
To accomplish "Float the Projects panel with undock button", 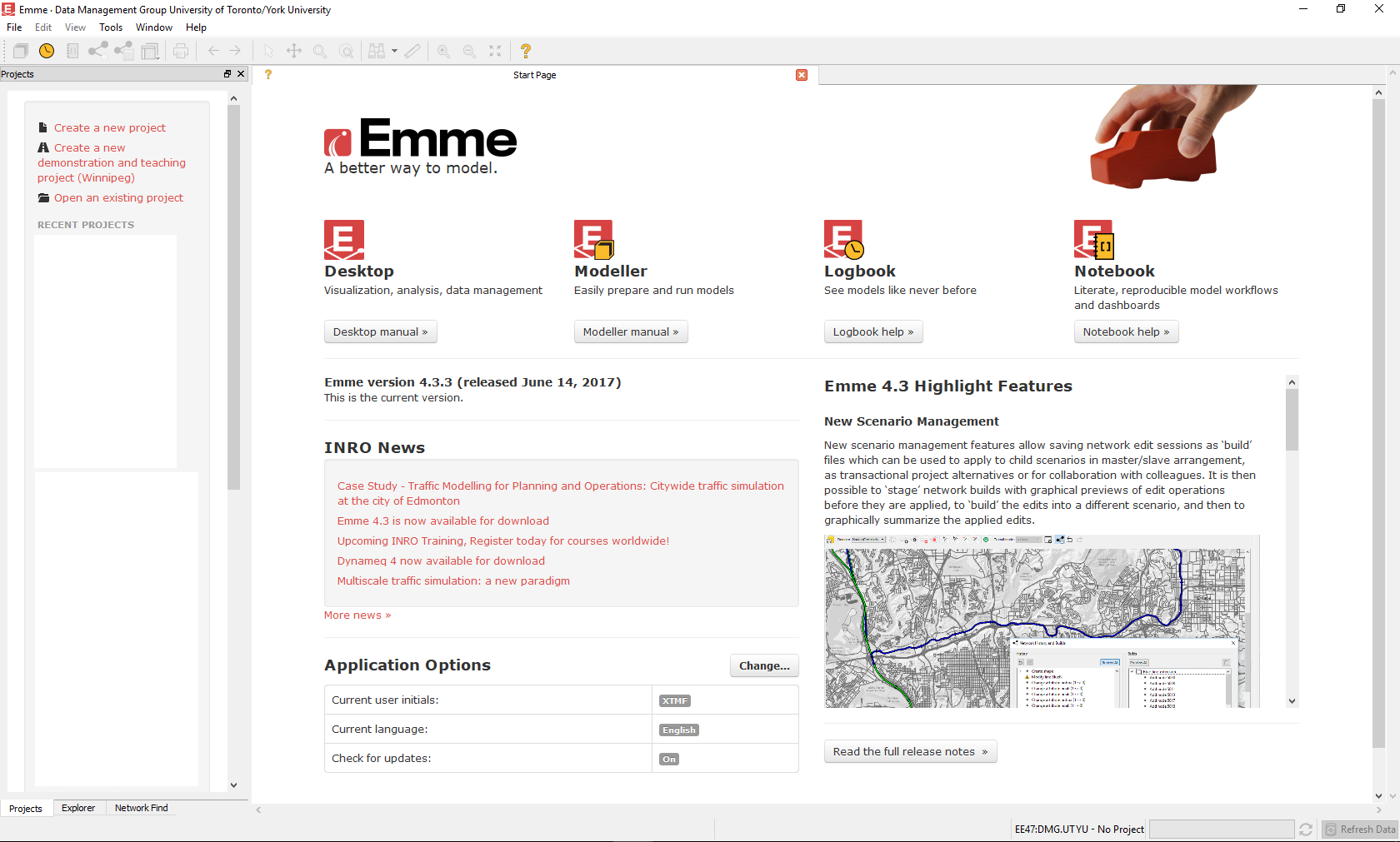I will click(x=227, y=74).
